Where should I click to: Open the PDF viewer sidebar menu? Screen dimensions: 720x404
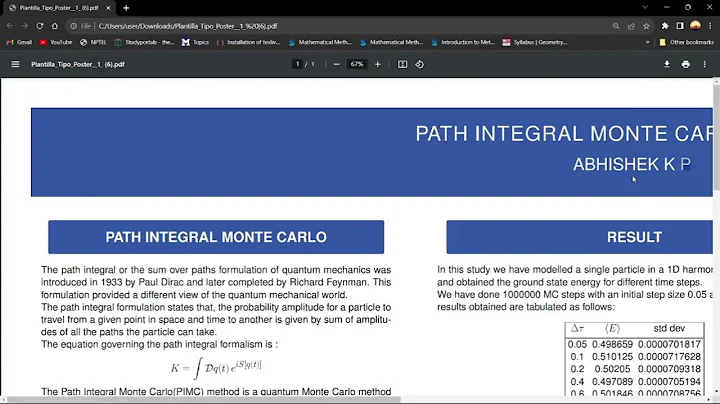click(x=15, y=64)
